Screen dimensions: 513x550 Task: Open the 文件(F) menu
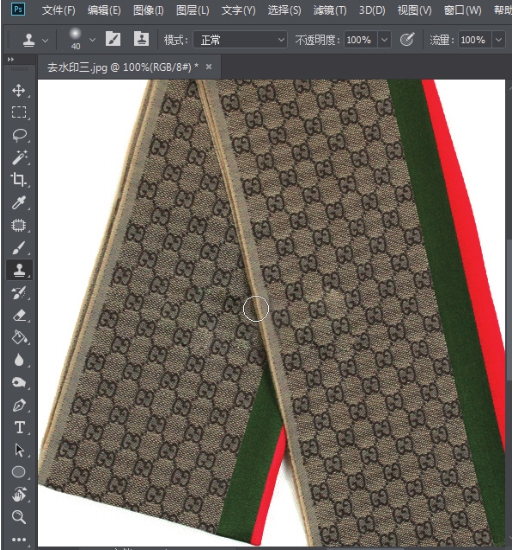point(59,11)
